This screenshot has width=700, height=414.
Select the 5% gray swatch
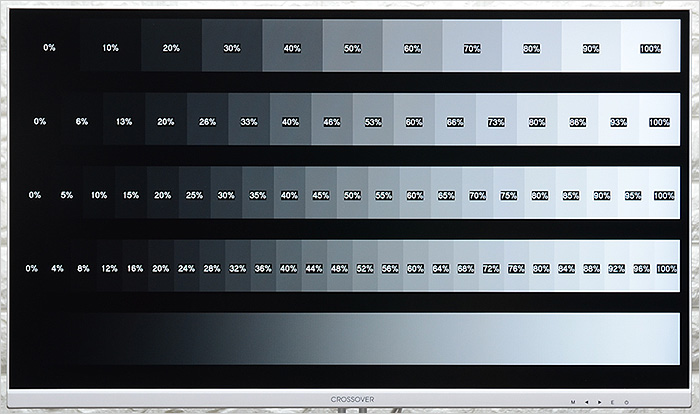[66, 195]
